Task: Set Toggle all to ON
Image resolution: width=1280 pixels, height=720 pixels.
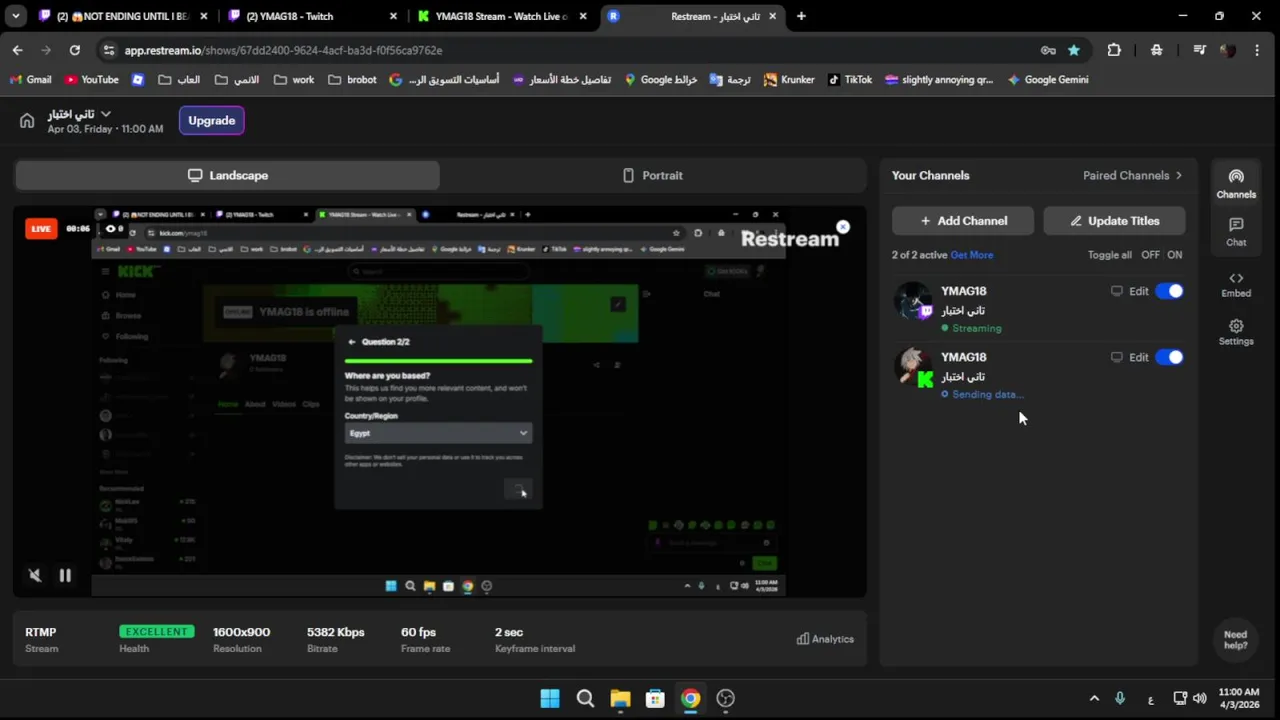Action: [1174, 255]
